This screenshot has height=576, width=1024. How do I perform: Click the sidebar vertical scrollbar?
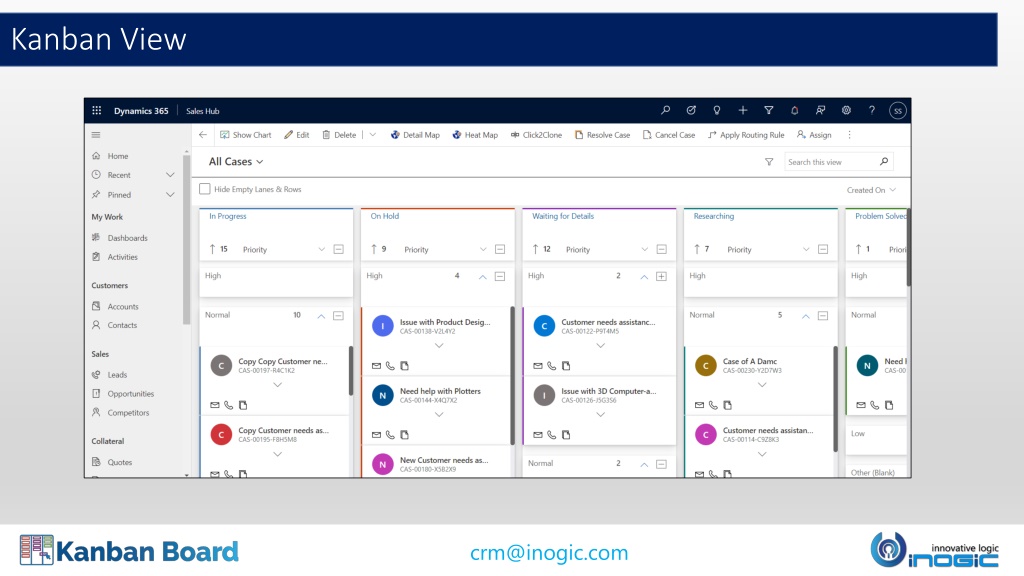186,238
